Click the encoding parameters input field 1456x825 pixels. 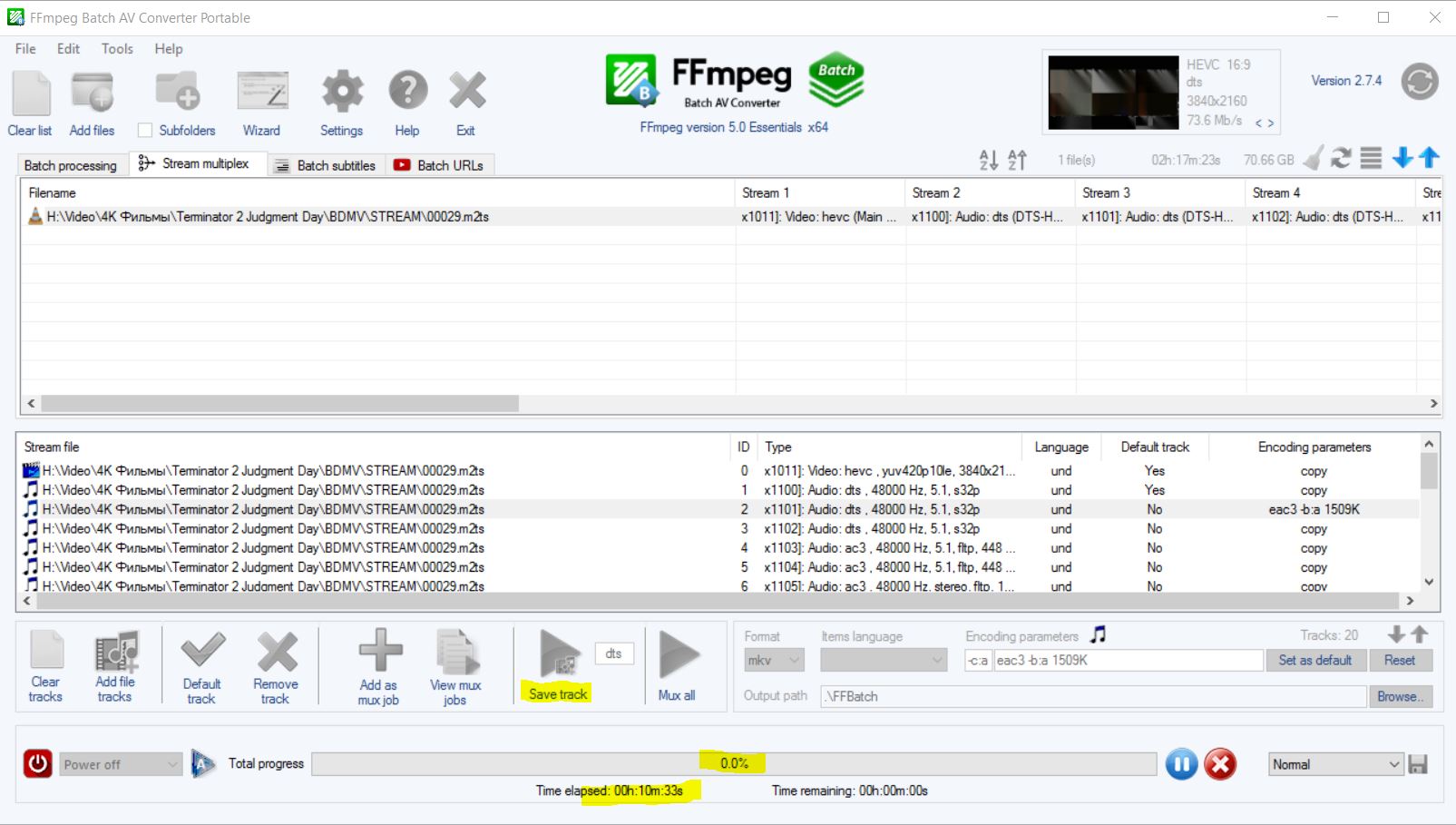click(1128, 661)
